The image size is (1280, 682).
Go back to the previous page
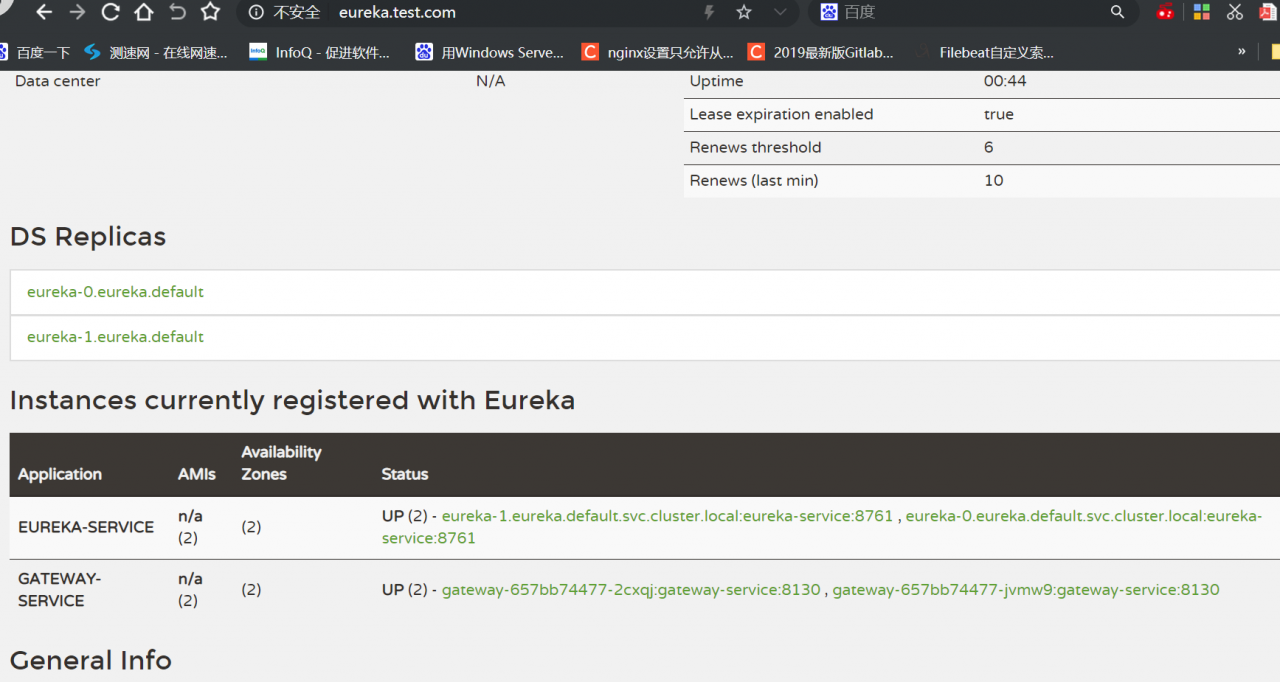tap(43, 12)
